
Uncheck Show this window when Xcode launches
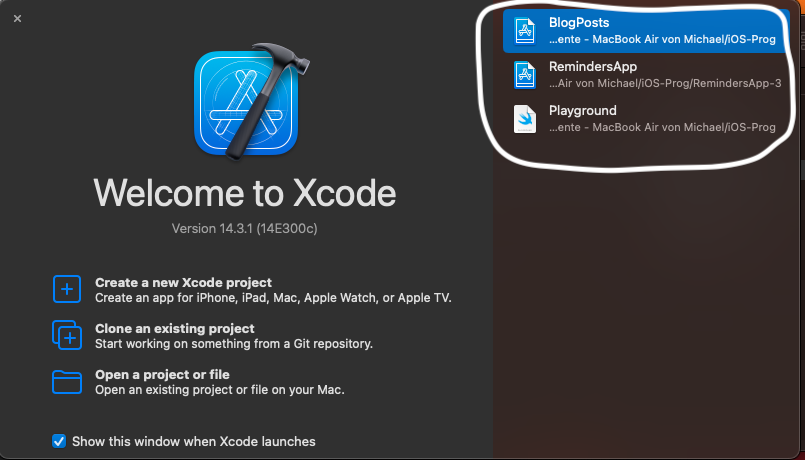click(x=59, y=441)
